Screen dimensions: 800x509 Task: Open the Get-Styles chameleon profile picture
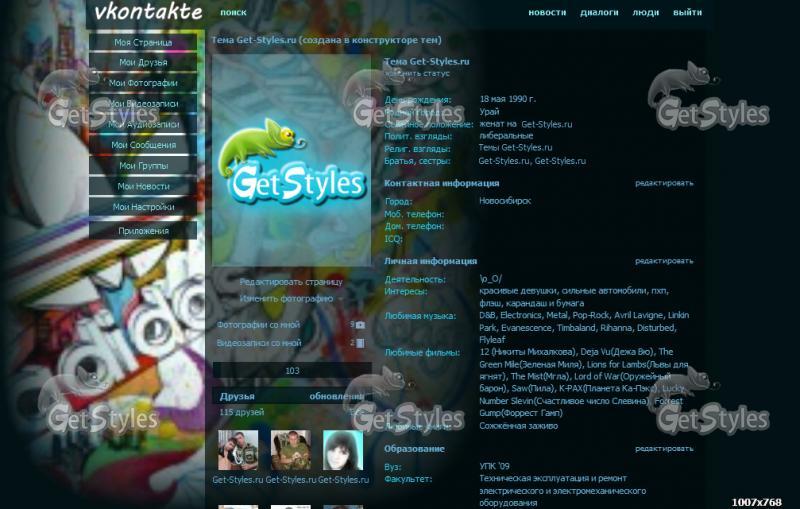[x=291, y=160]
